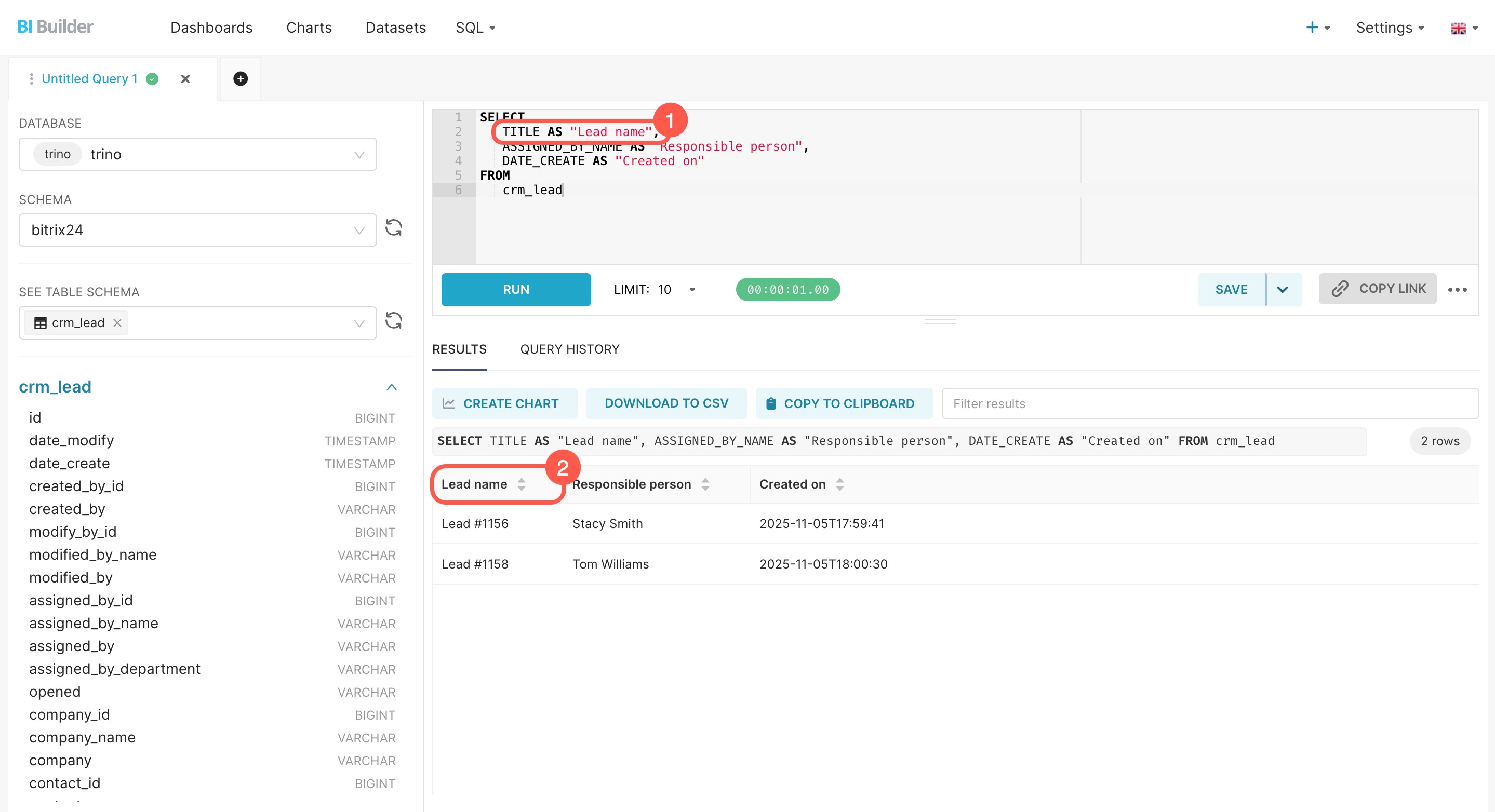The height and width of the screenshot is (812, 1495).
Task: Refresh the schema list
Action: [393, 228]
